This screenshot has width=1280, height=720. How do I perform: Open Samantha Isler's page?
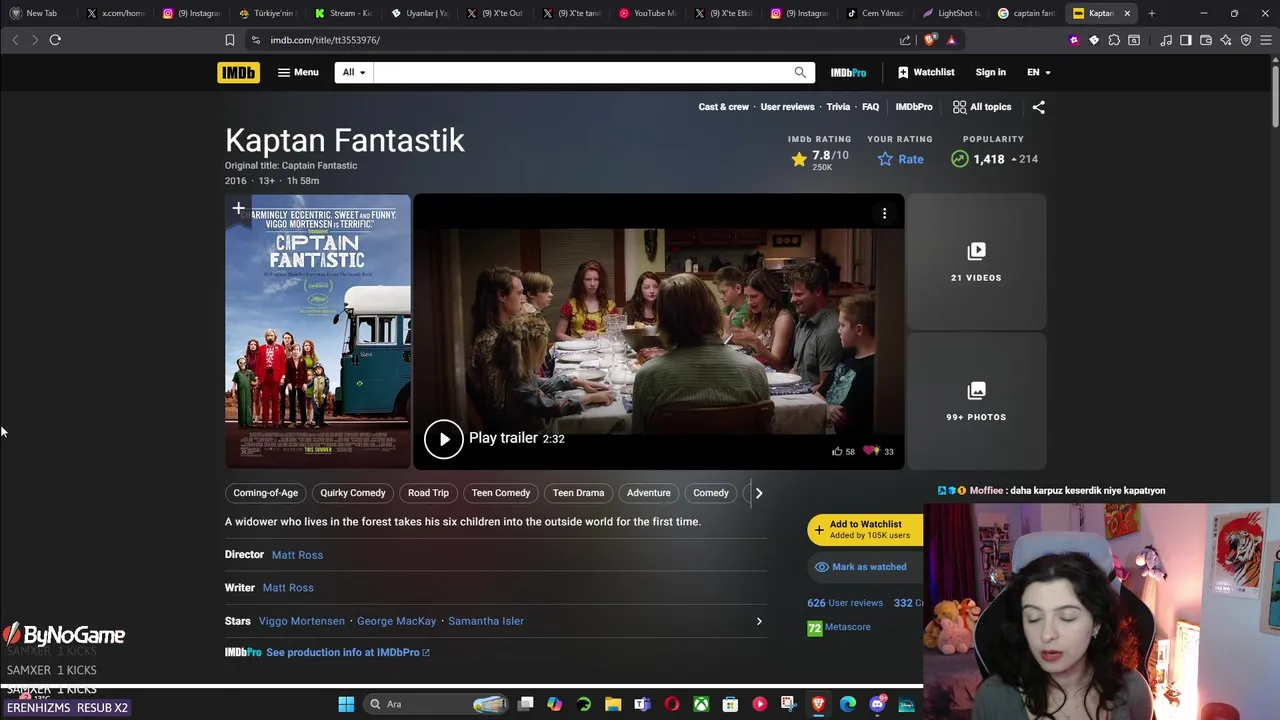tap(486, 621)
